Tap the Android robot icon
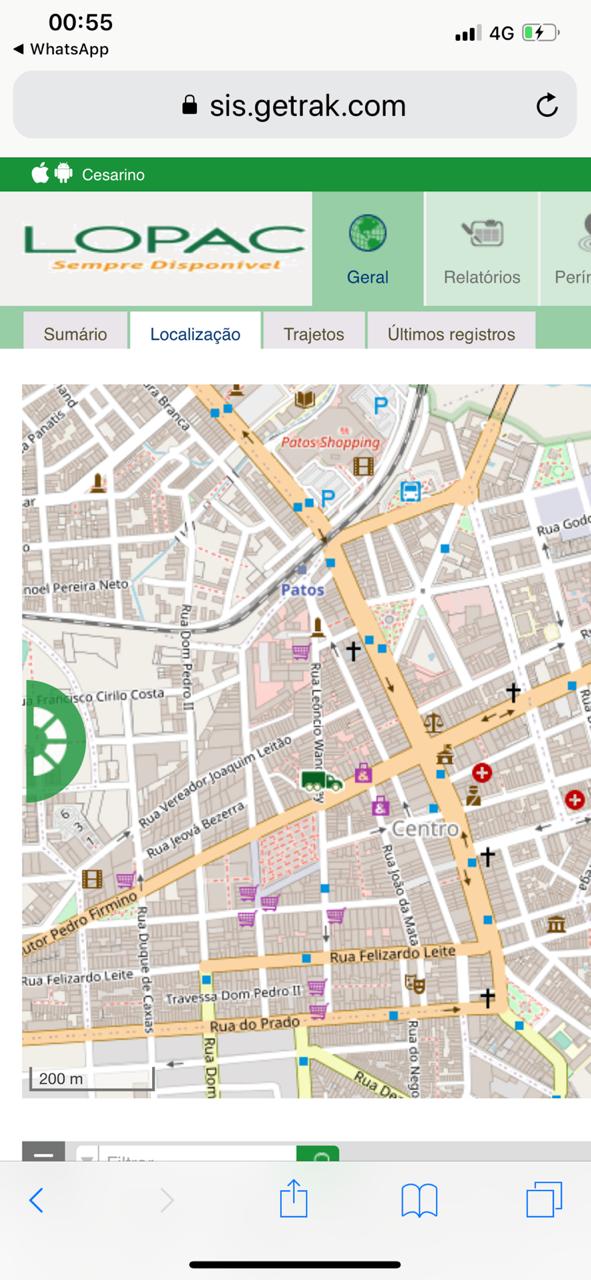 pyautogui.click(x=64, y=174)
